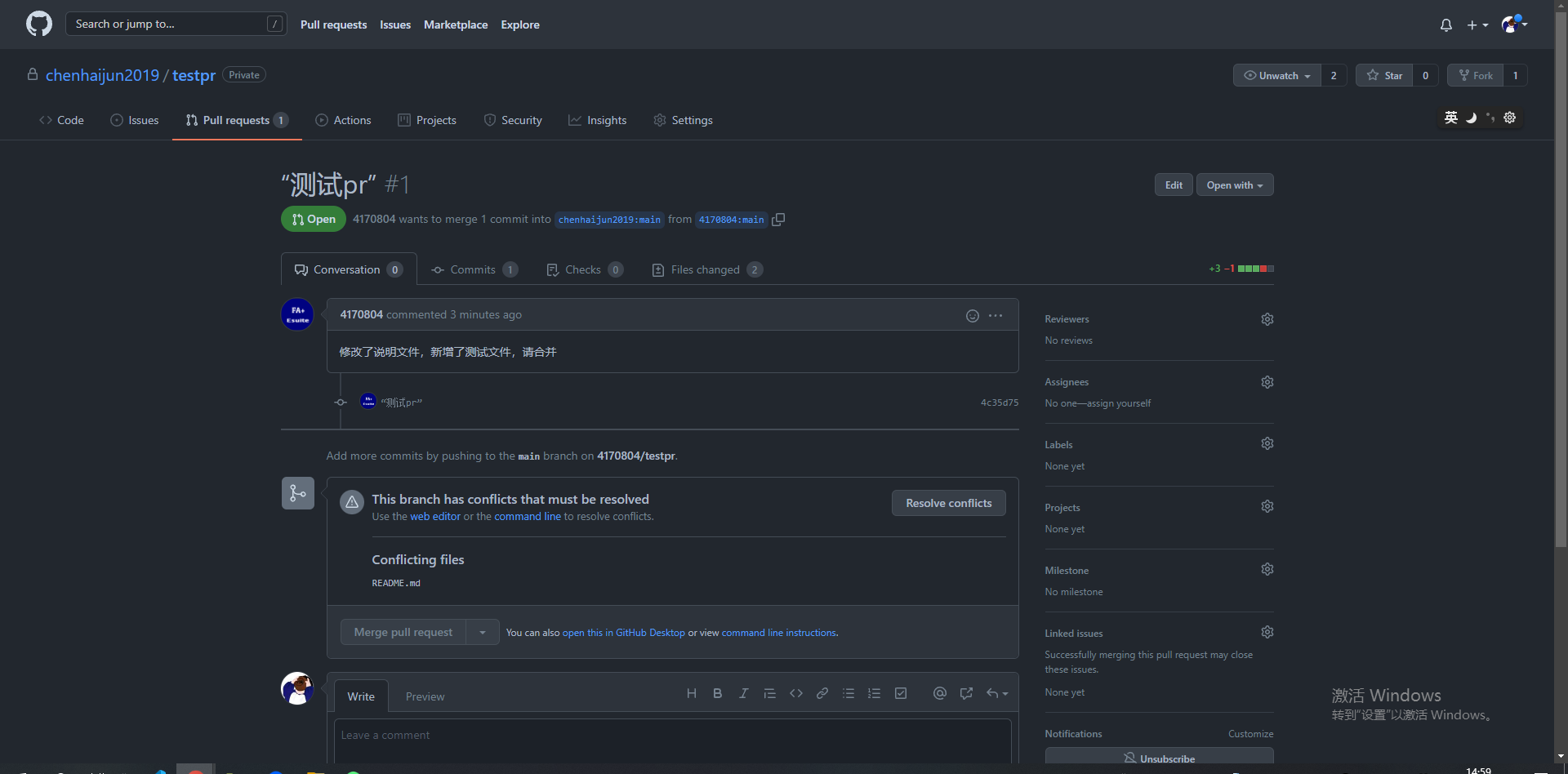Open IME toolbar settings gear

(1510, 118)
